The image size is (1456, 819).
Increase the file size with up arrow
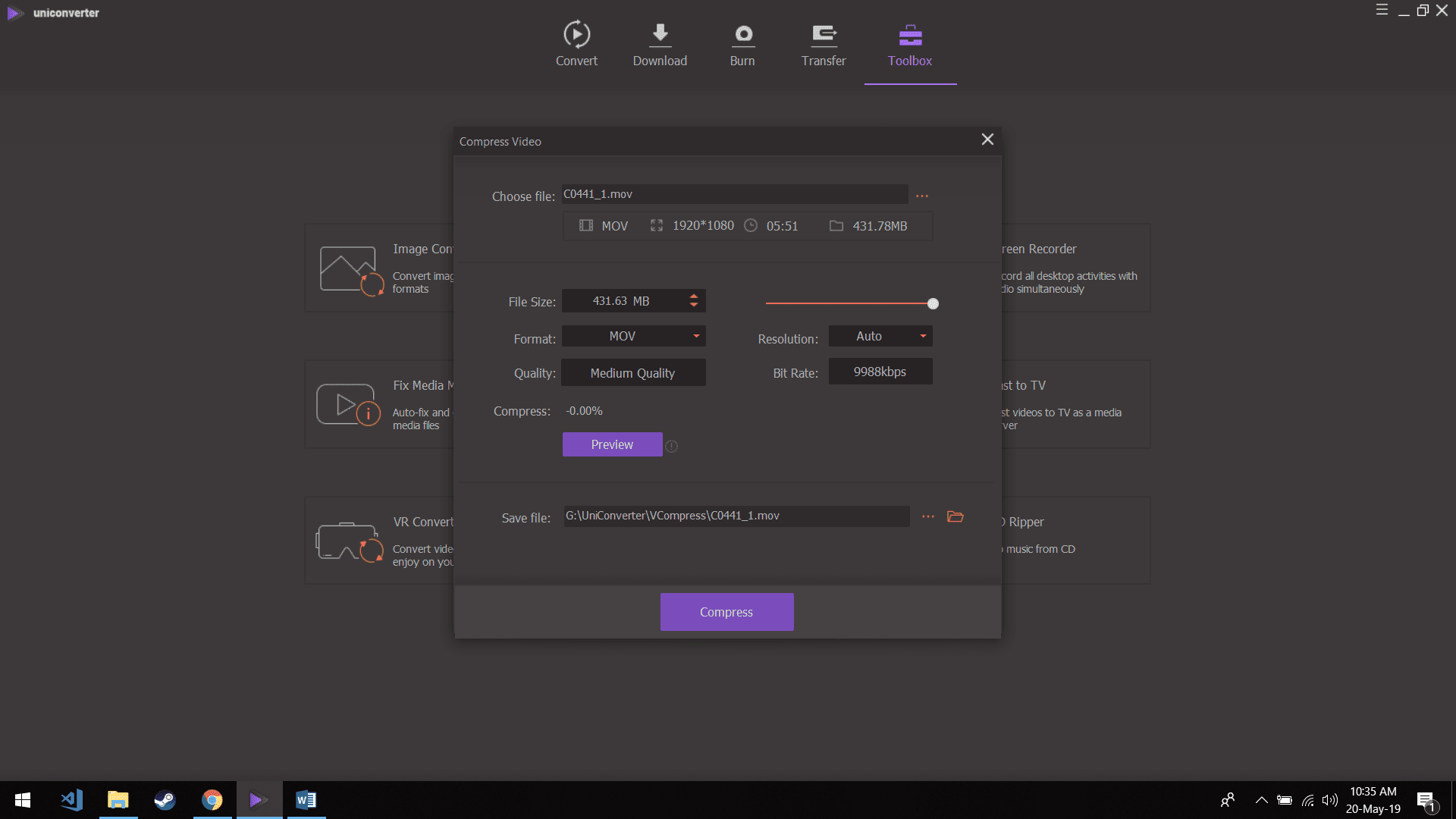[x=693, y=296]
